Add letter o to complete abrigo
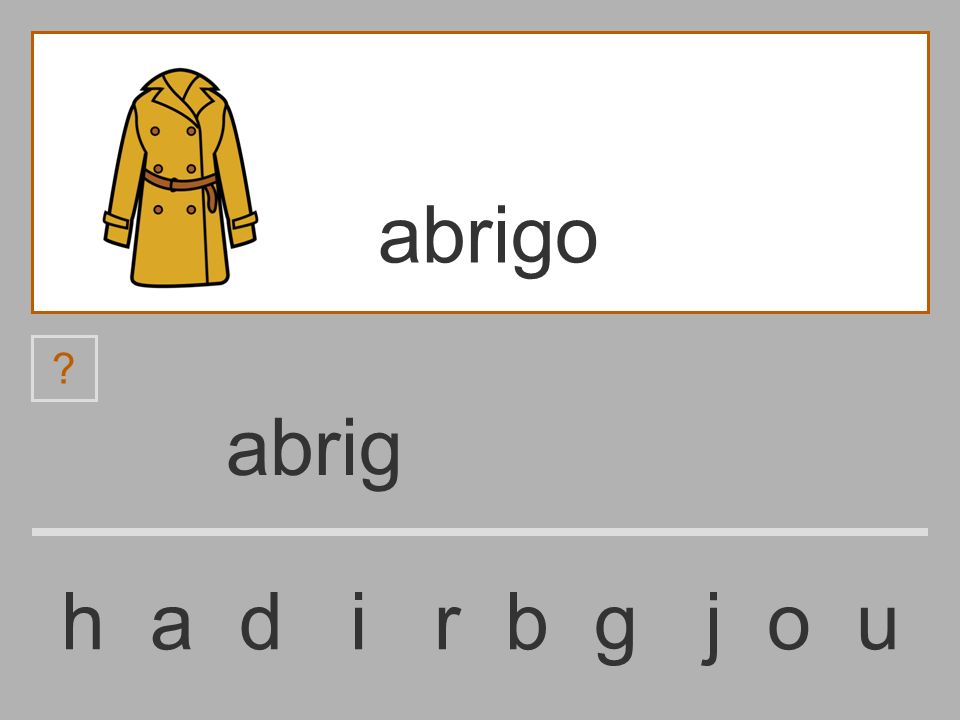Image resolution: width=960 pixels, height=720 pixels. coord(789,627)
